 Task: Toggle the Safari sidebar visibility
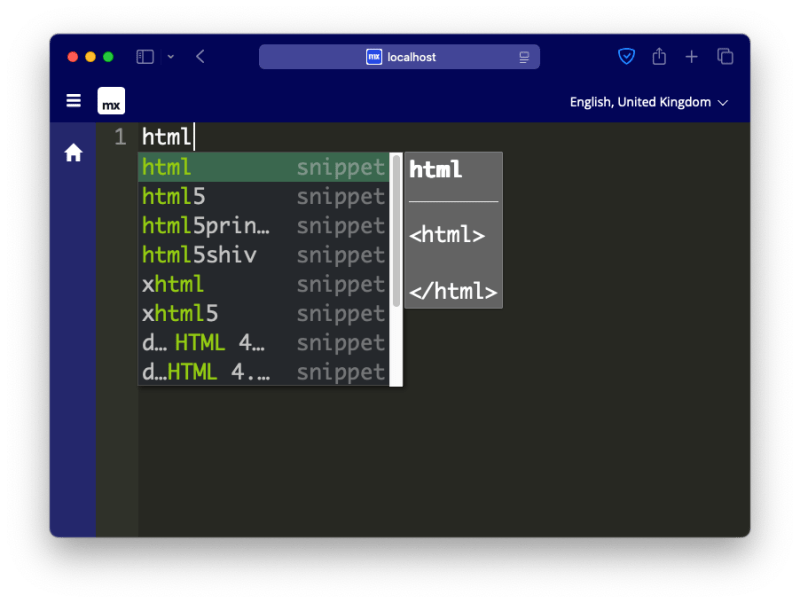pos(144,57)
